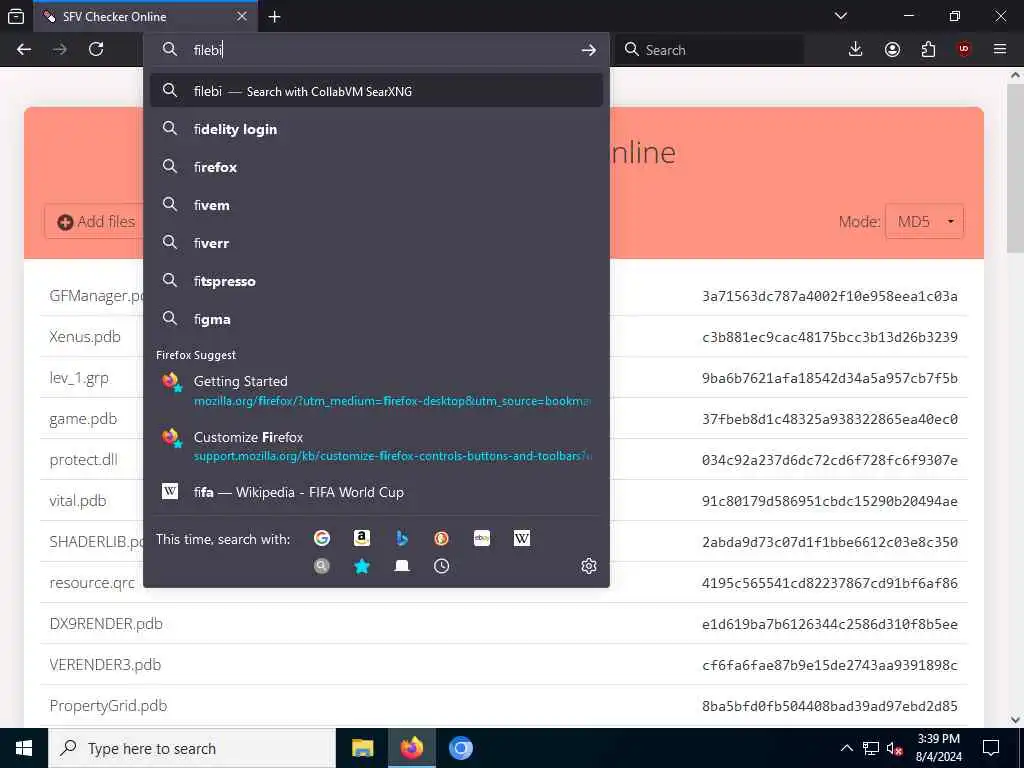Screen dimensions: 1024x768
Task: Select the VERENDER3.pdb file name
Action: coord(105,665)
